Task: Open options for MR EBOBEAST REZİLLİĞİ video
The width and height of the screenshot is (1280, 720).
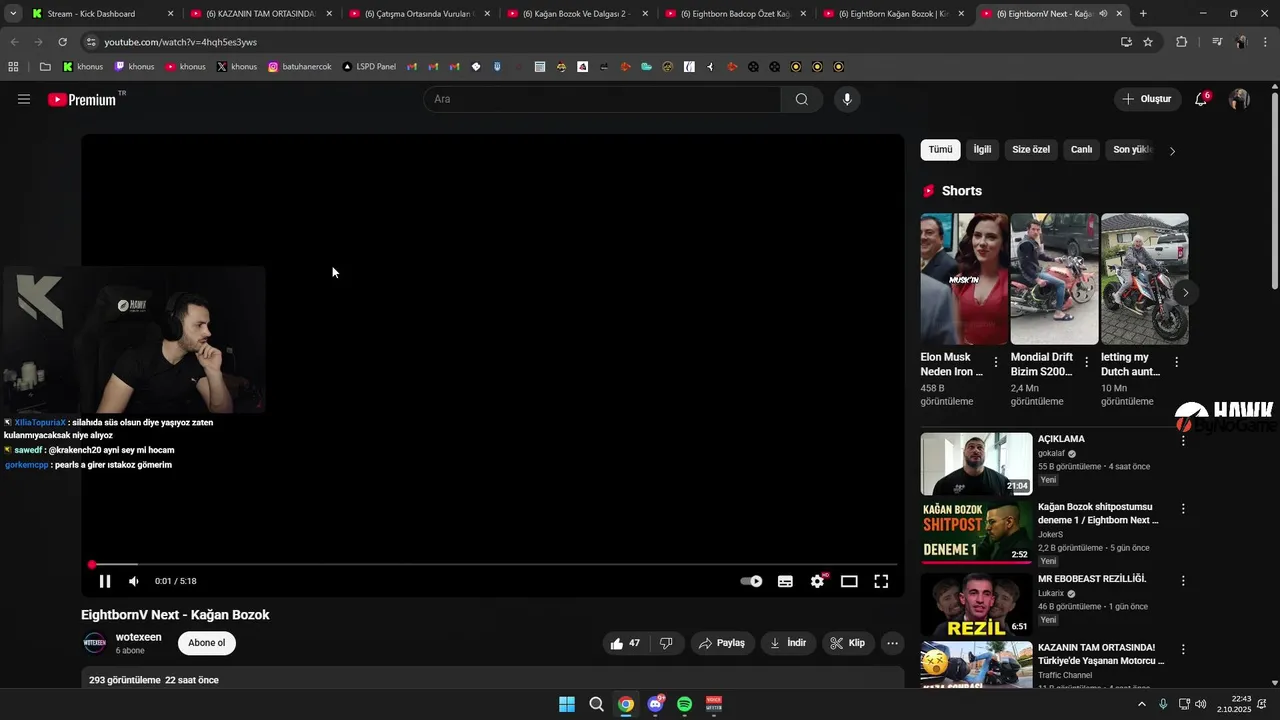Action: [x=1183, y=580]
